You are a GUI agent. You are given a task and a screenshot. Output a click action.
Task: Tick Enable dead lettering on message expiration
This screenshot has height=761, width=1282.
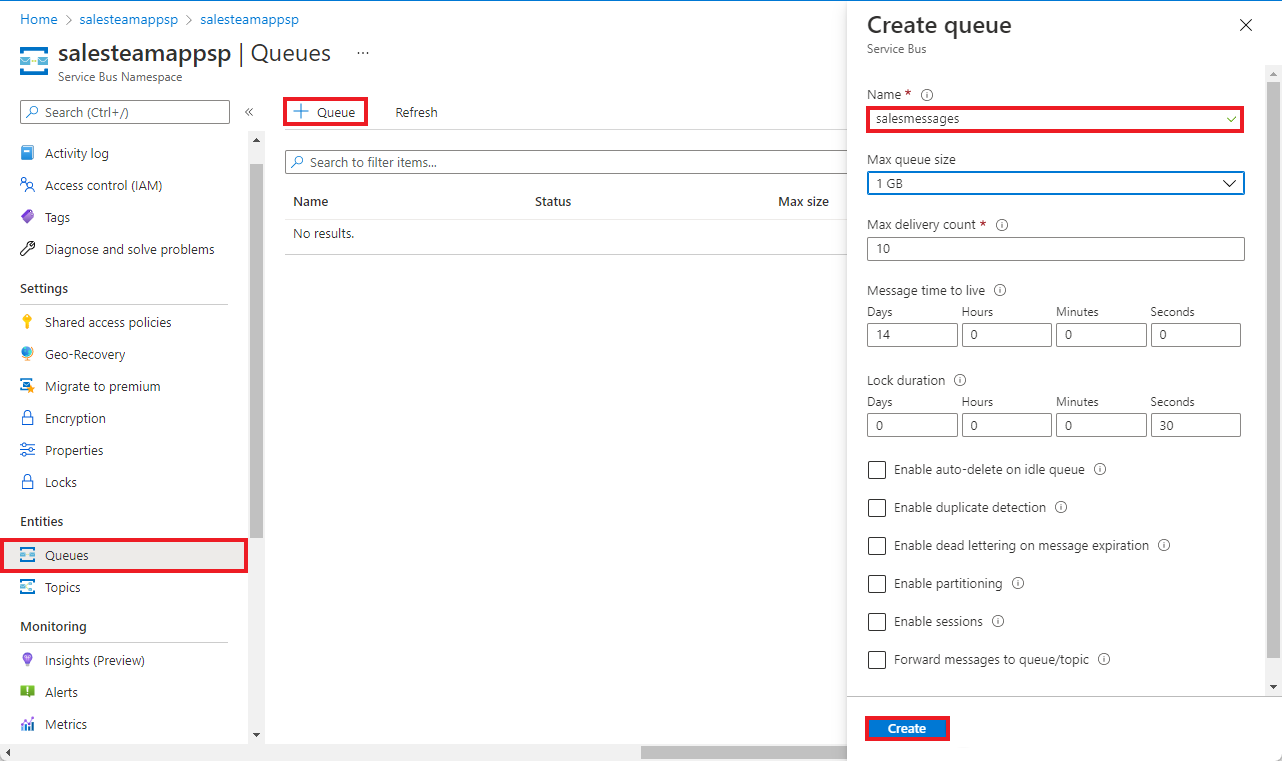pos(877,546)
